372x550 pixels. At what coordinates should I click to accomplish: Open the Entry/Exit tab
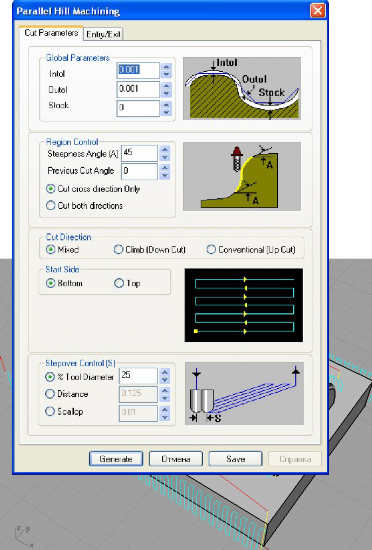[x=103, y=34]
